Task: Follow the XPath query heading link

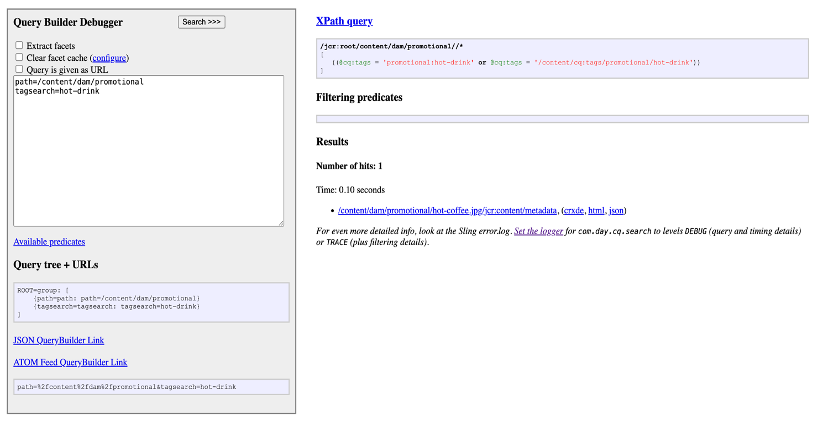Action: 344,20
